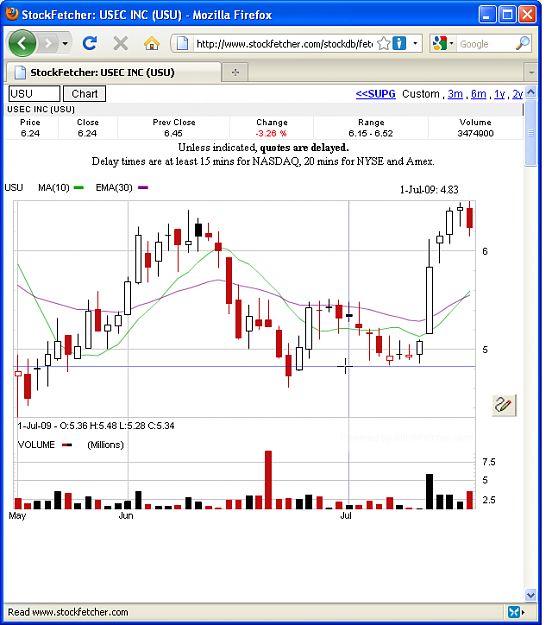
Task: Click the Custom range text
Action: (420, 94)
